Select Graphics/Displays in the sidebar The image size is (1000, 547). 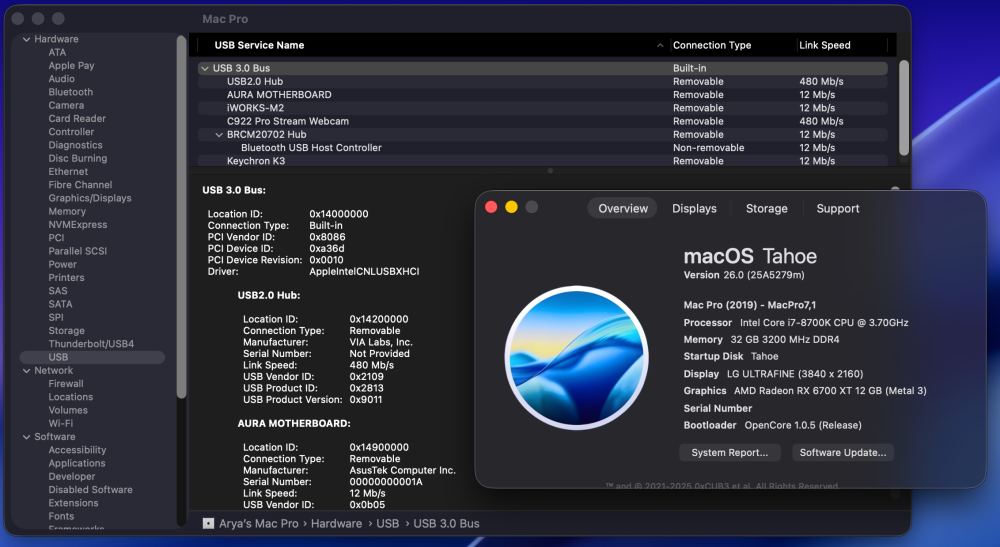[x=89, y=198]
